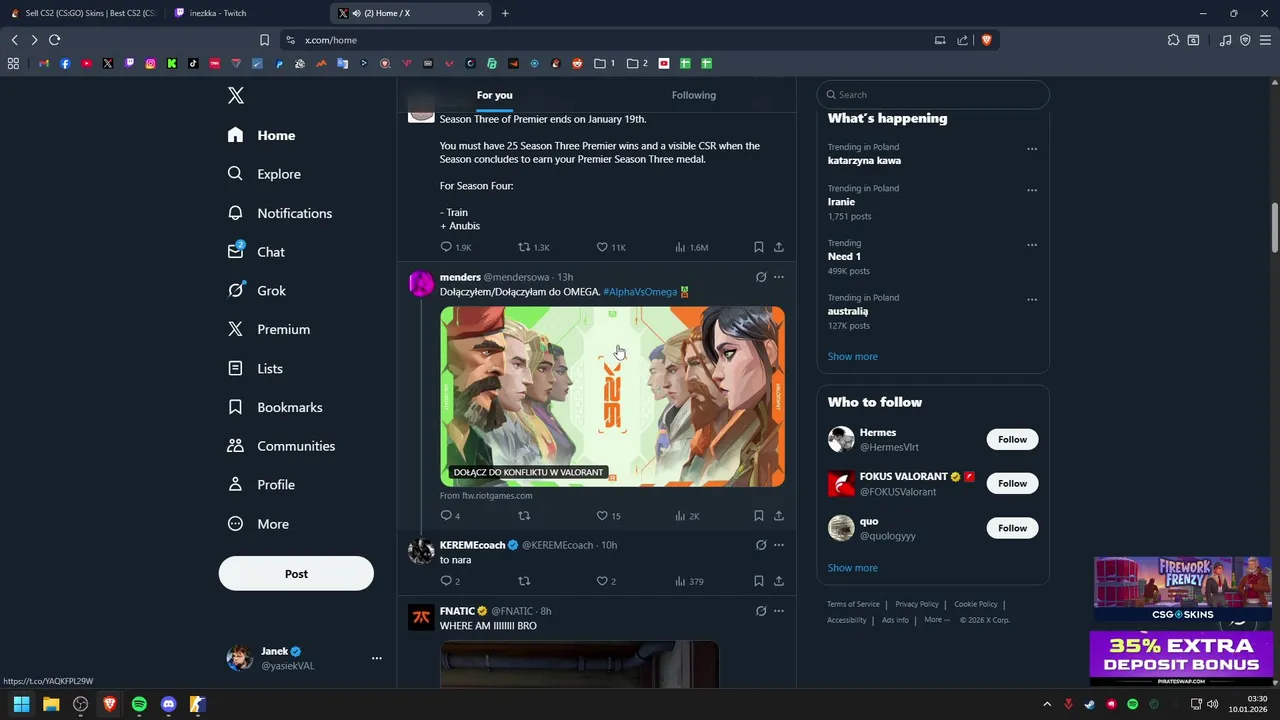
Task: Share the menders post
Action: pyautogui.click(x=779, y=516)
